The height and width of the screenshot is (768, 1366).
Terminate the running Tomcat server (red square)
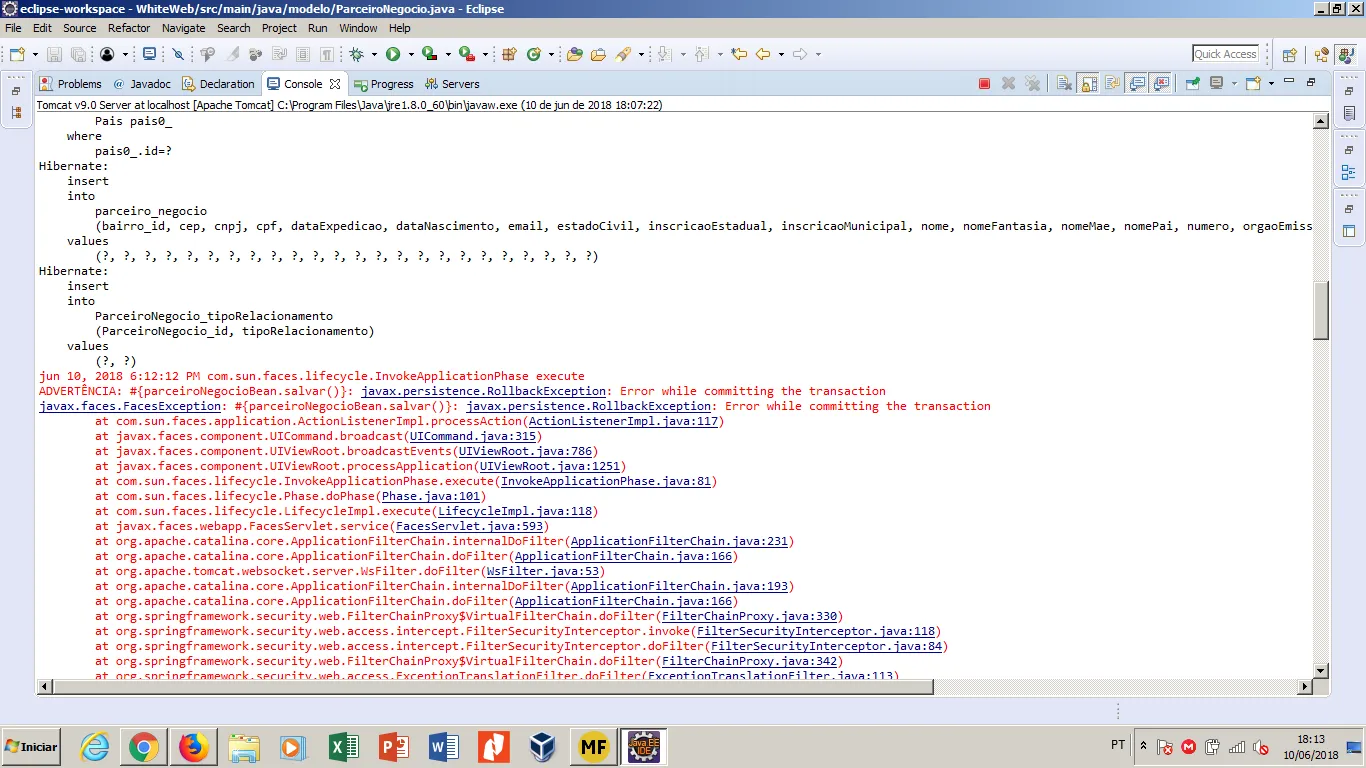click(984, 84)
